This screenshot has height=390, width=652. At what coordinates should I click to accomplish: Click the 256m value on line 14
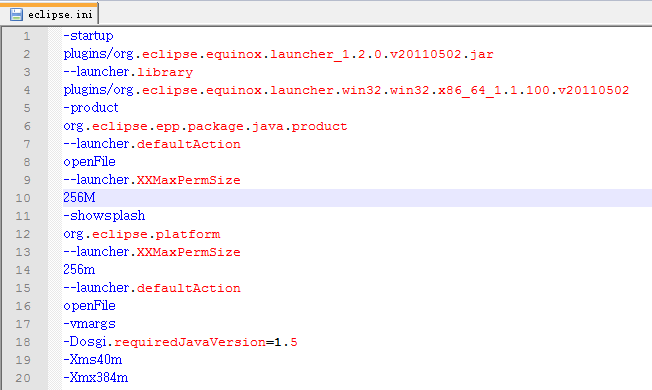[x=79, y=270]
